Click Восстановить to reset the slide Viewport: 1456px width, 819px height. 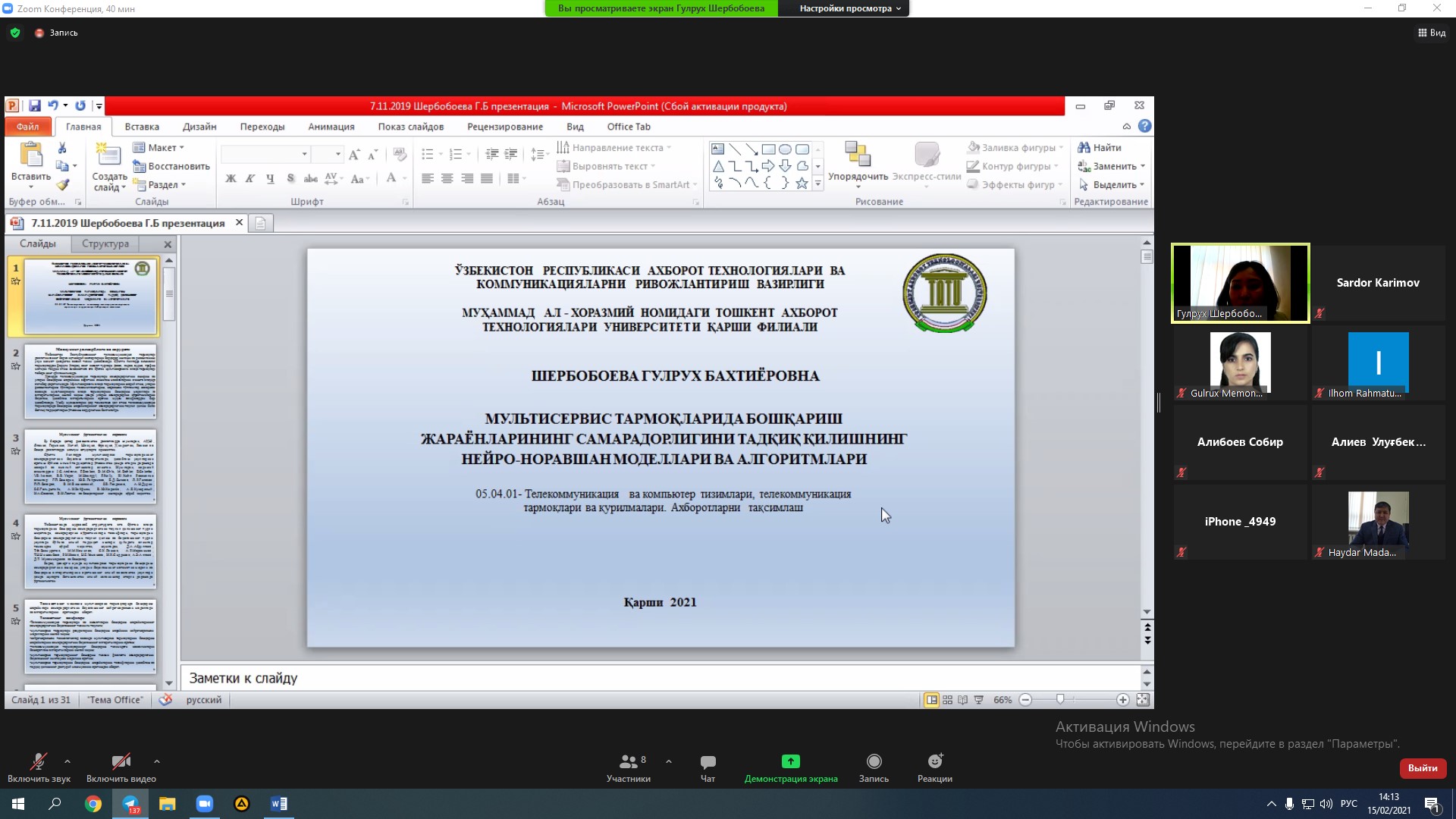(x=171, y=166)
